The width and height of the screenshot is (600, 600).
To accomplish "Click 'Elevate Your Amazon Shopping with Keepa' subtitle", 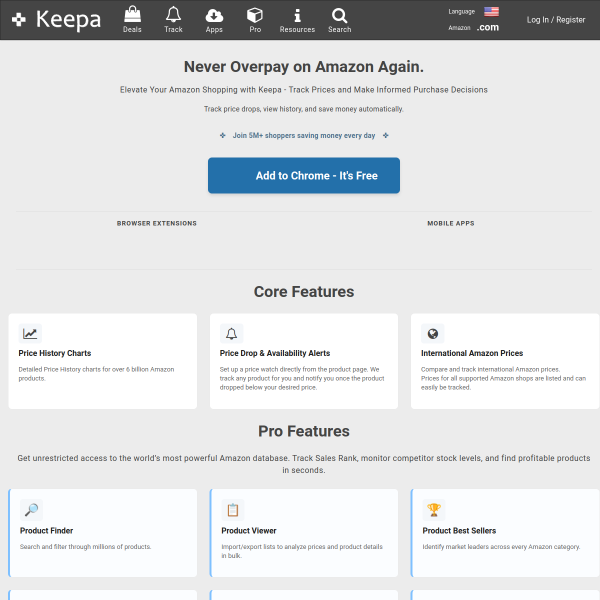I will pos(304,90).
